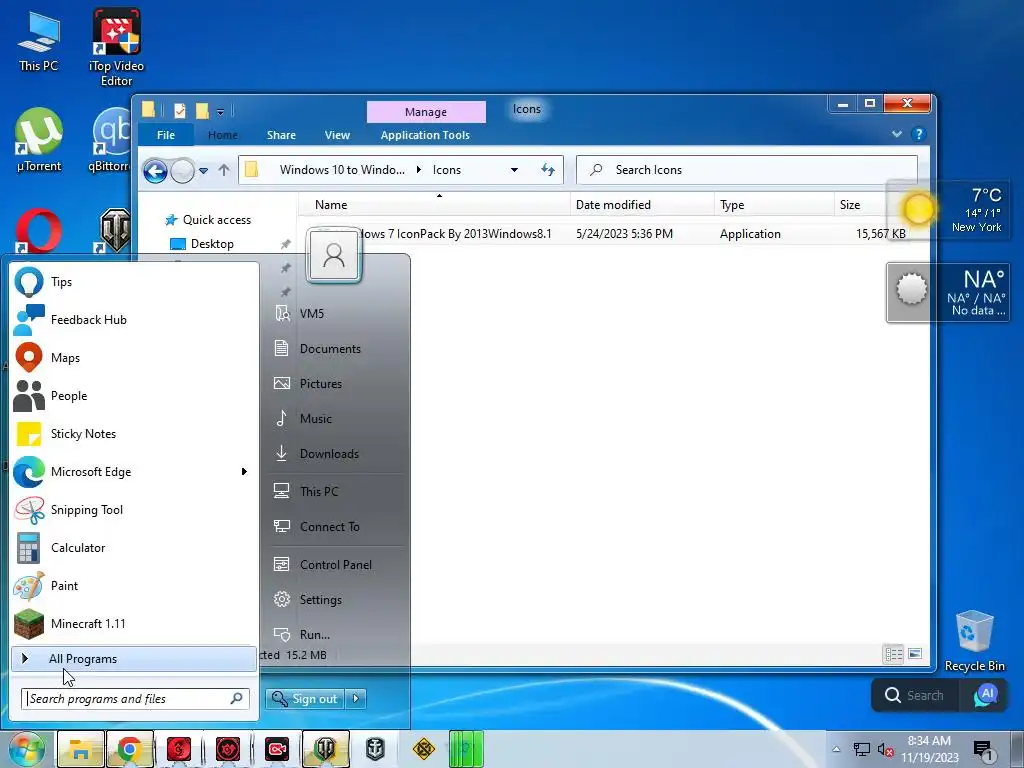
Task: Click Icons breadcrumb in address bar
Action: [x=447, y=170]
